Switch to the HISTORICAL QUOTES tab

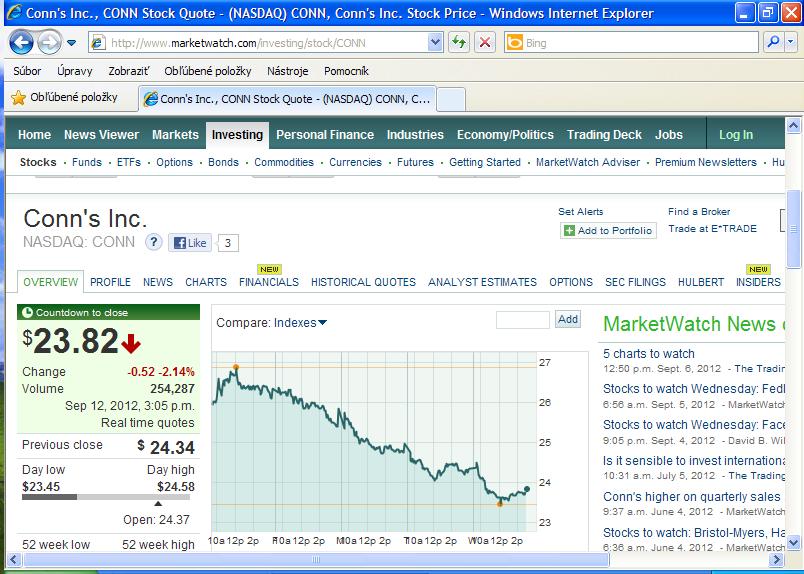click(x=363, y=282)
